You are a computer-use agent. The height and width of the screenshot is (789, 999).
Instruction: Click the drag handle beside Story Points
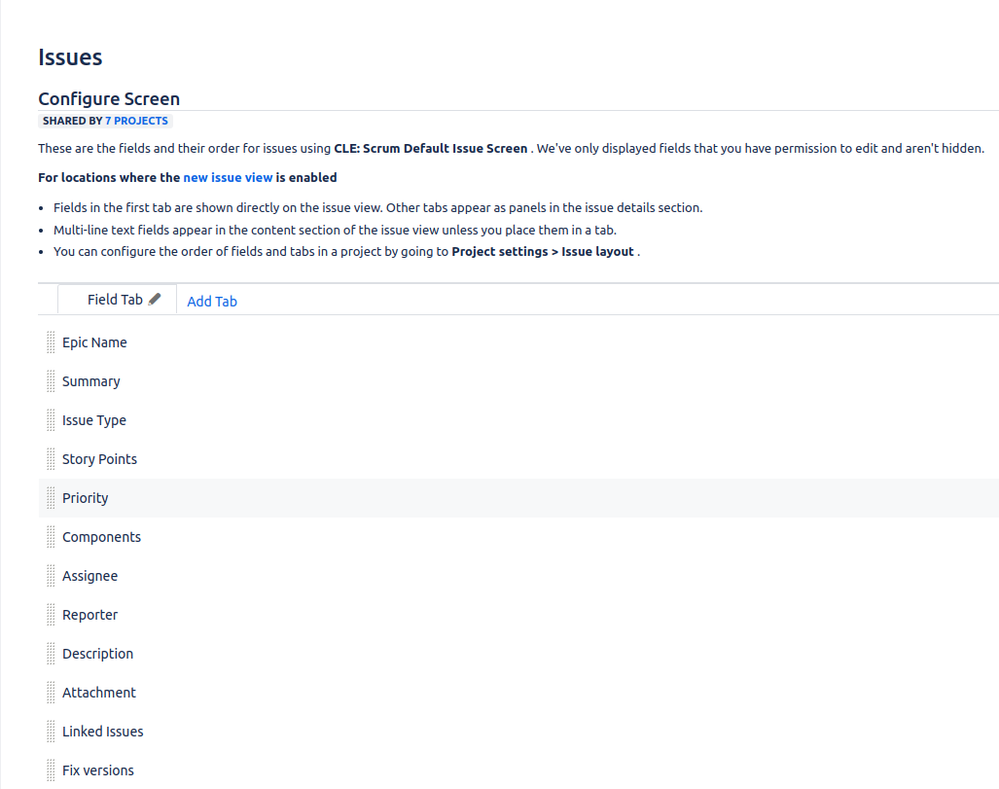tap(50, 459)
